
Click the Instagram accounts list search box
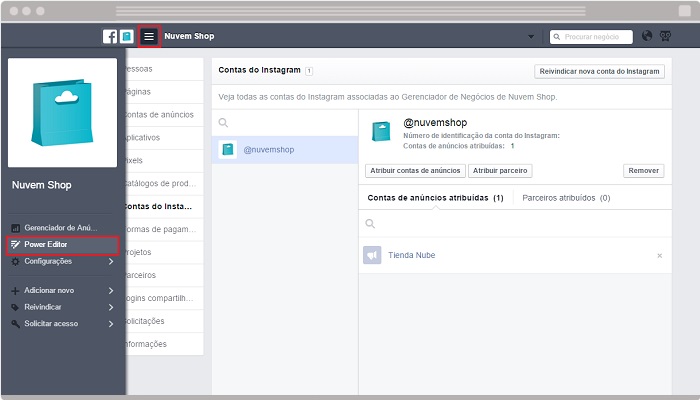(285, 123)
